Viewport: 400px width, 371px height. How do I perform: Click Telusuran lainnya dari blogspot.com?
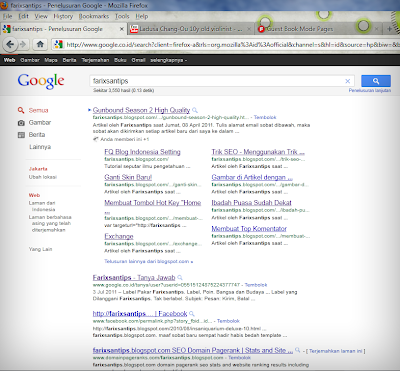coord(149,261)
